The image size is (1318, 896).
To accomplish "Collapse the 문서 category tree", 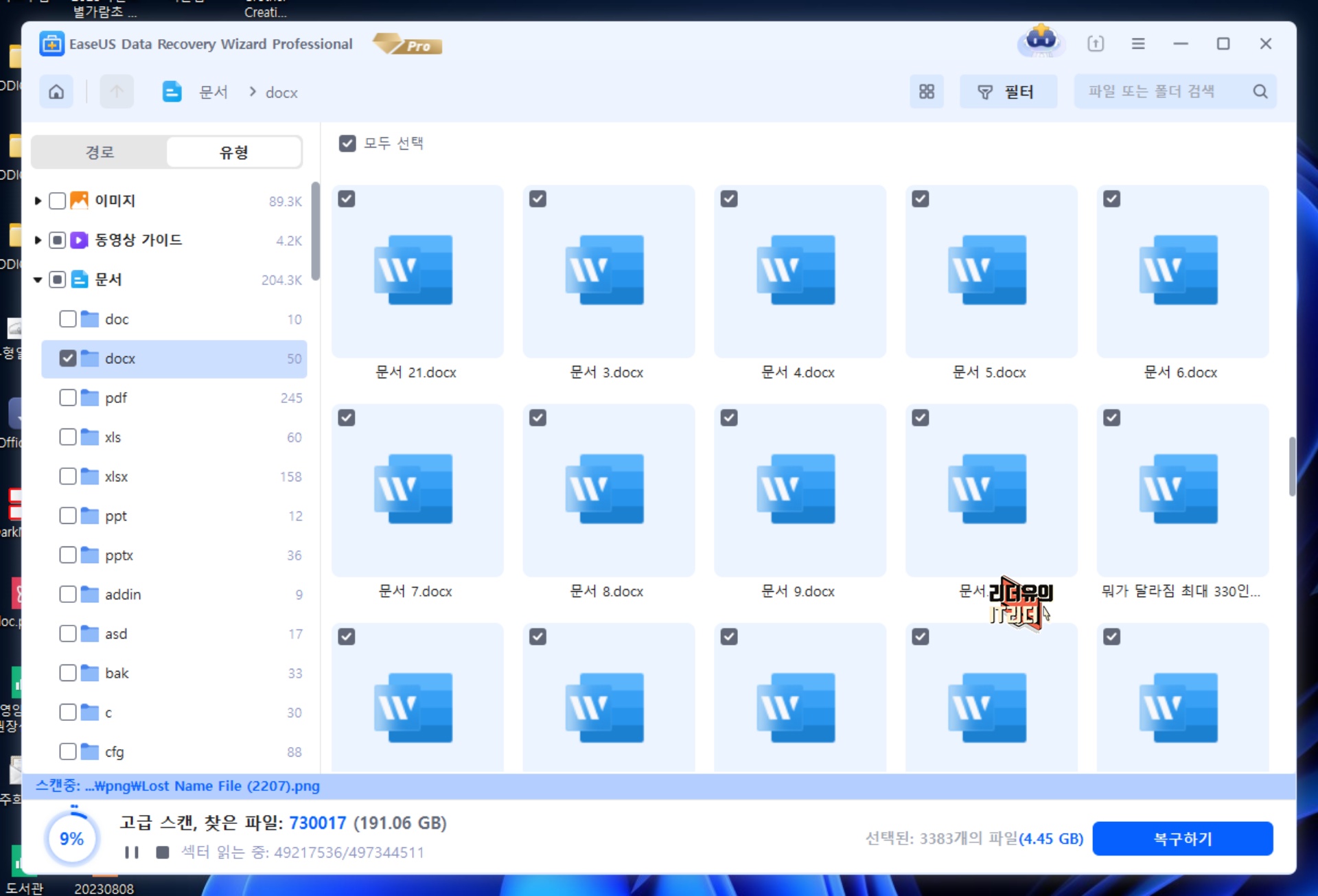I will coord(38,279).
